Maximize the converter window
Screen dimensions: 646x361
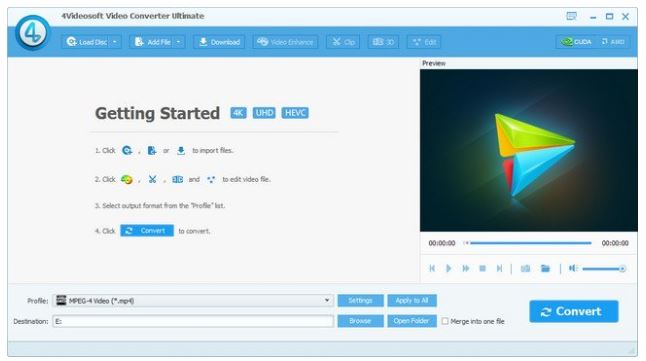tap(609, 16)
